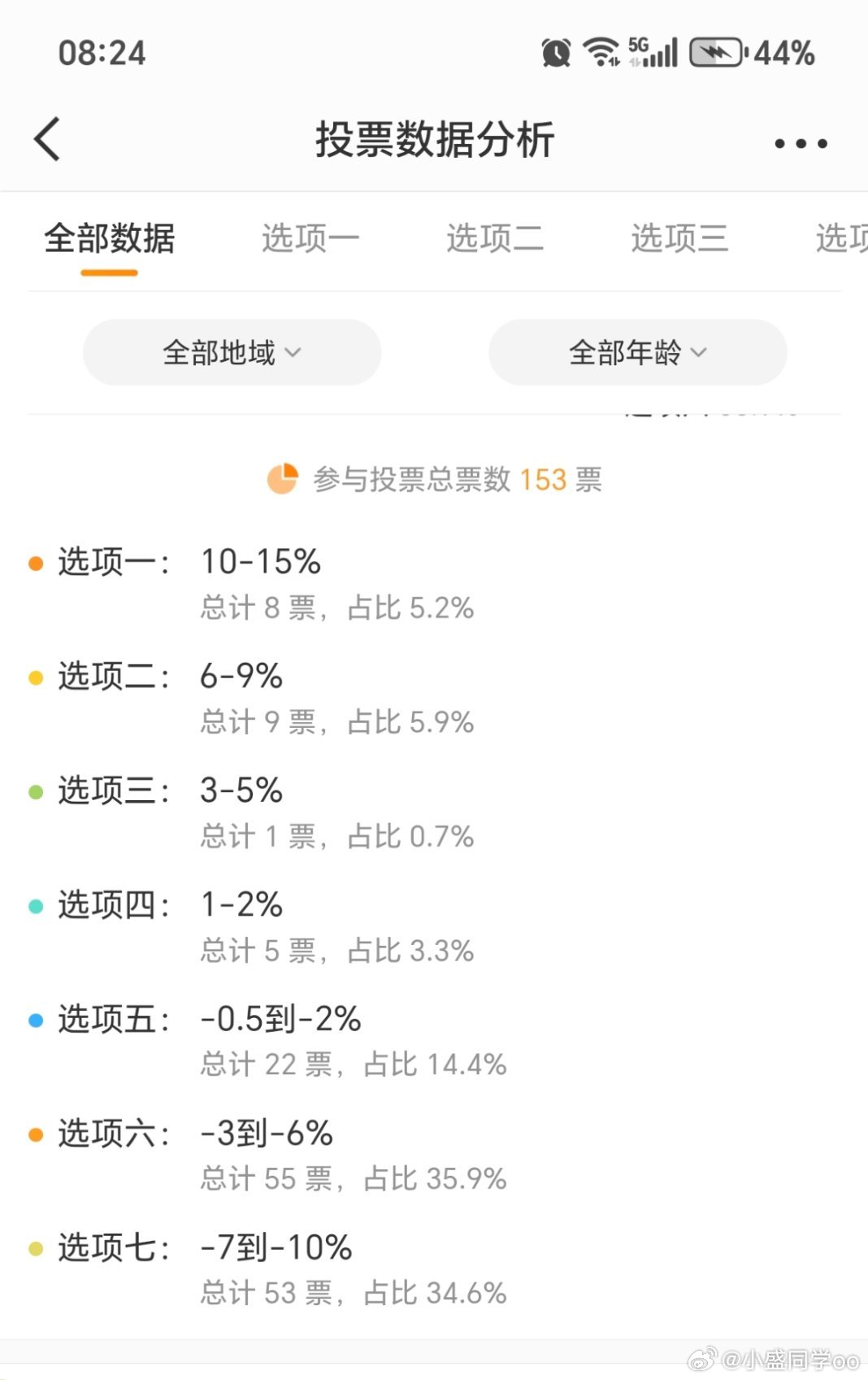Tap the blue dot for 选项五
Viewport: 868px width, 1380px height.
36,1021
